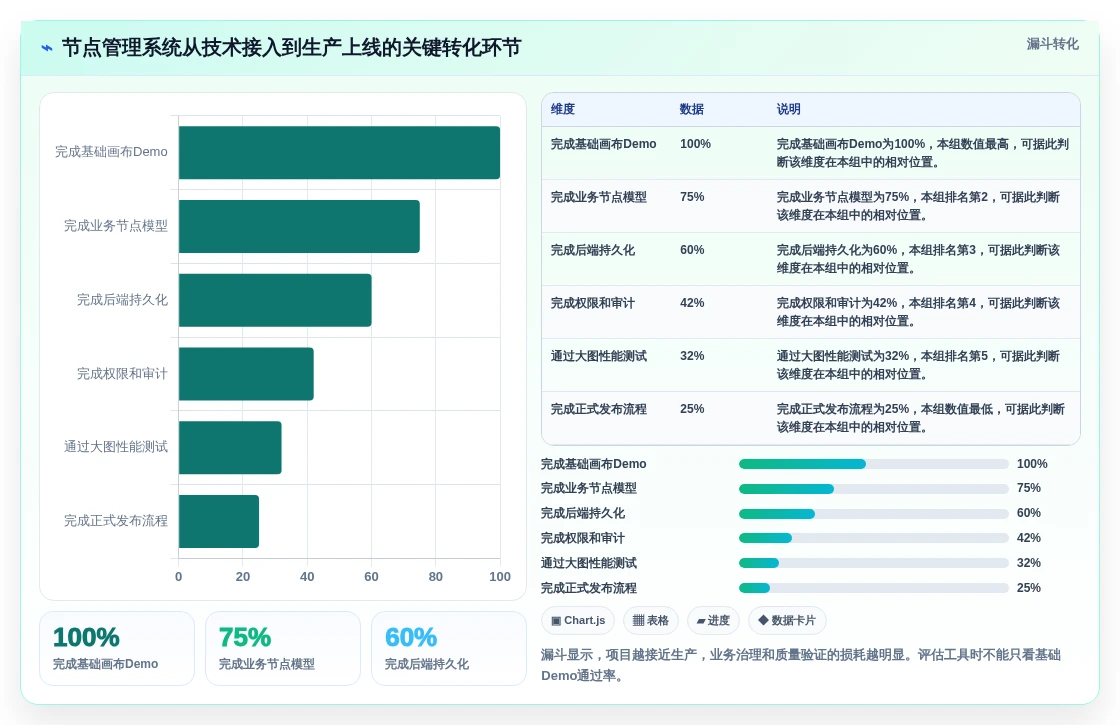Click the chart axis label 完成基础画布Demo
This screenshot has width=1120, height=725.
coord(111,152)
